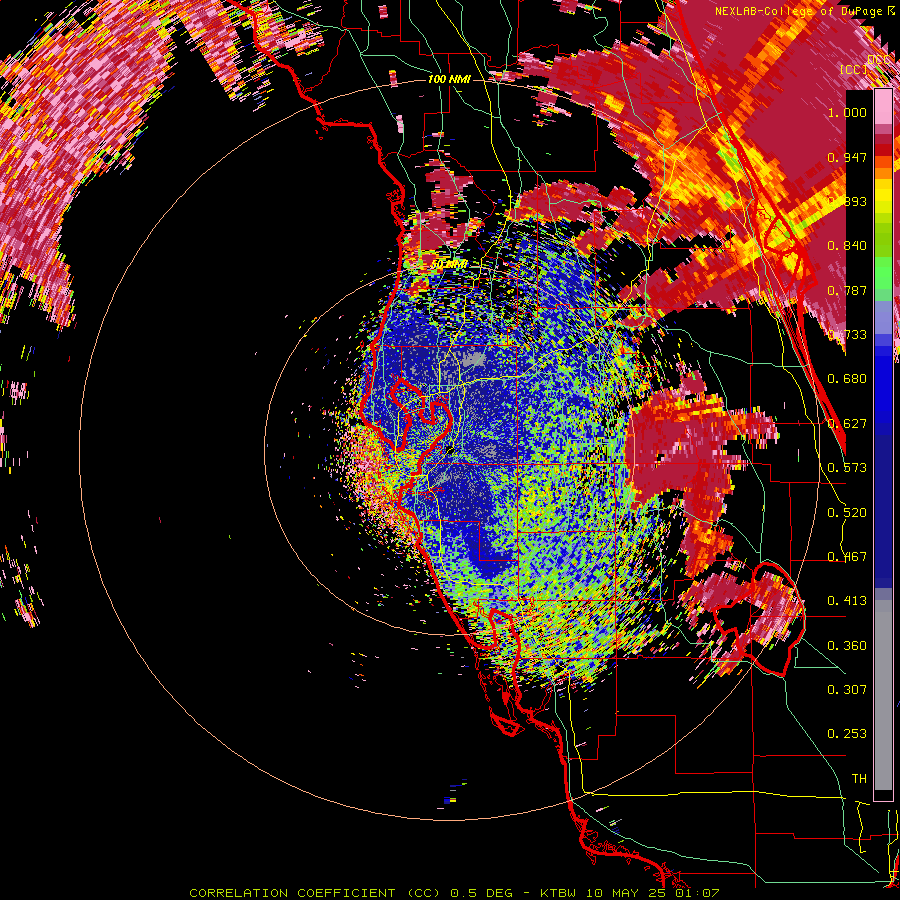This screenshot has width=900, height=900.
Task: Select the 0.787 legend value
Action: click(x=847, y=290)
